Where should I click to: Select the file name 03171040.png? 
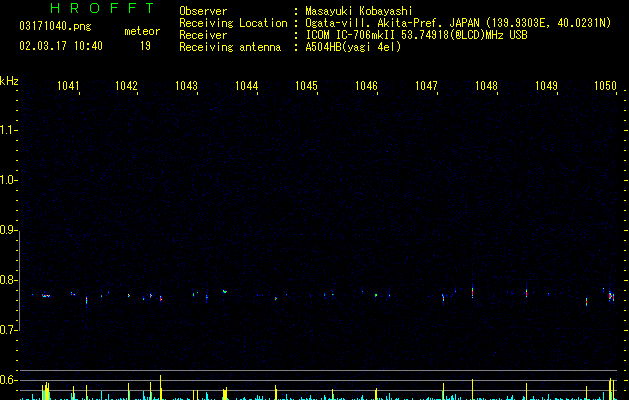(x=55, y=26)
